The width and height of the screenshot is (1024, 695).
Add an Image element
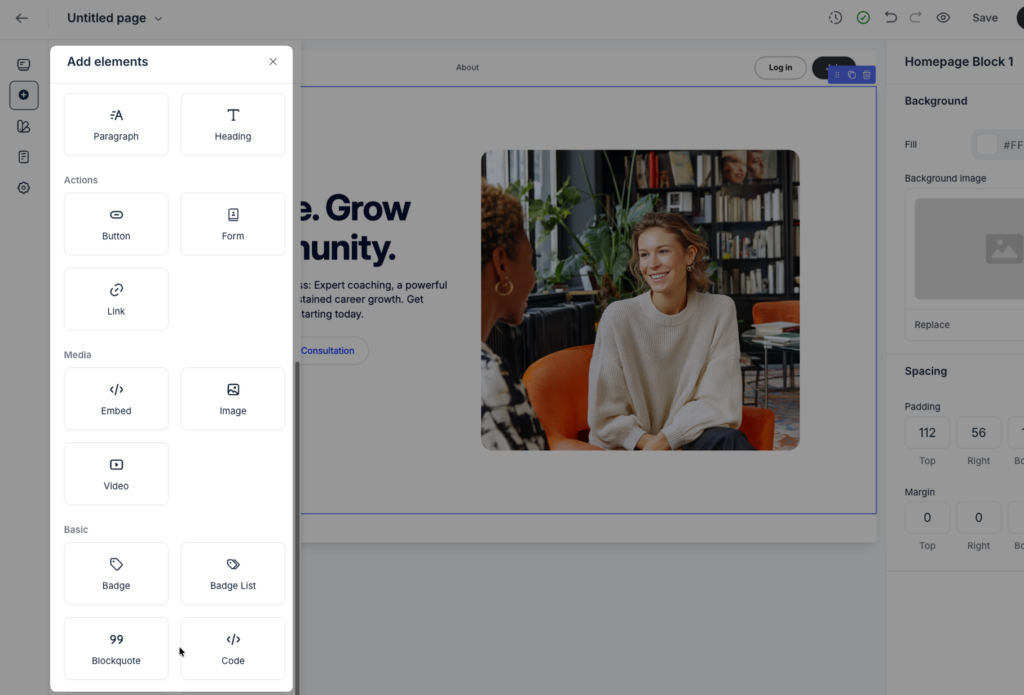233,399
